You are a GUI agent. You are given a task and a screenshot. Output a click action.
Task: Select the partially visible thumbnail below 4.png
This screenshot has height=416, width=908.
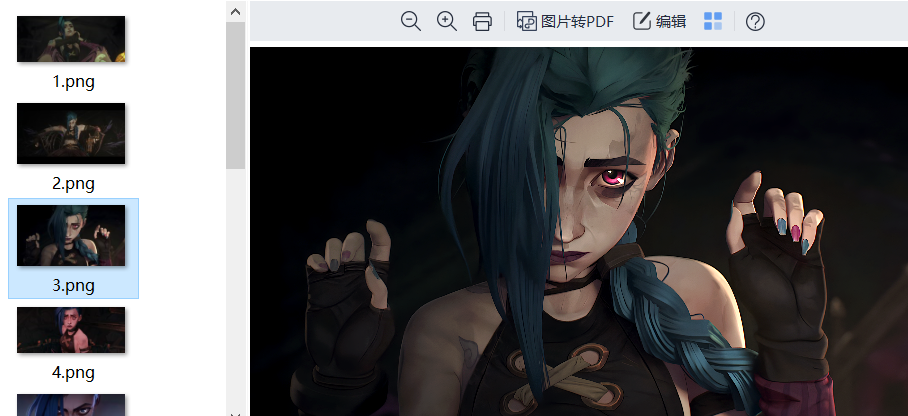(71, 404)
